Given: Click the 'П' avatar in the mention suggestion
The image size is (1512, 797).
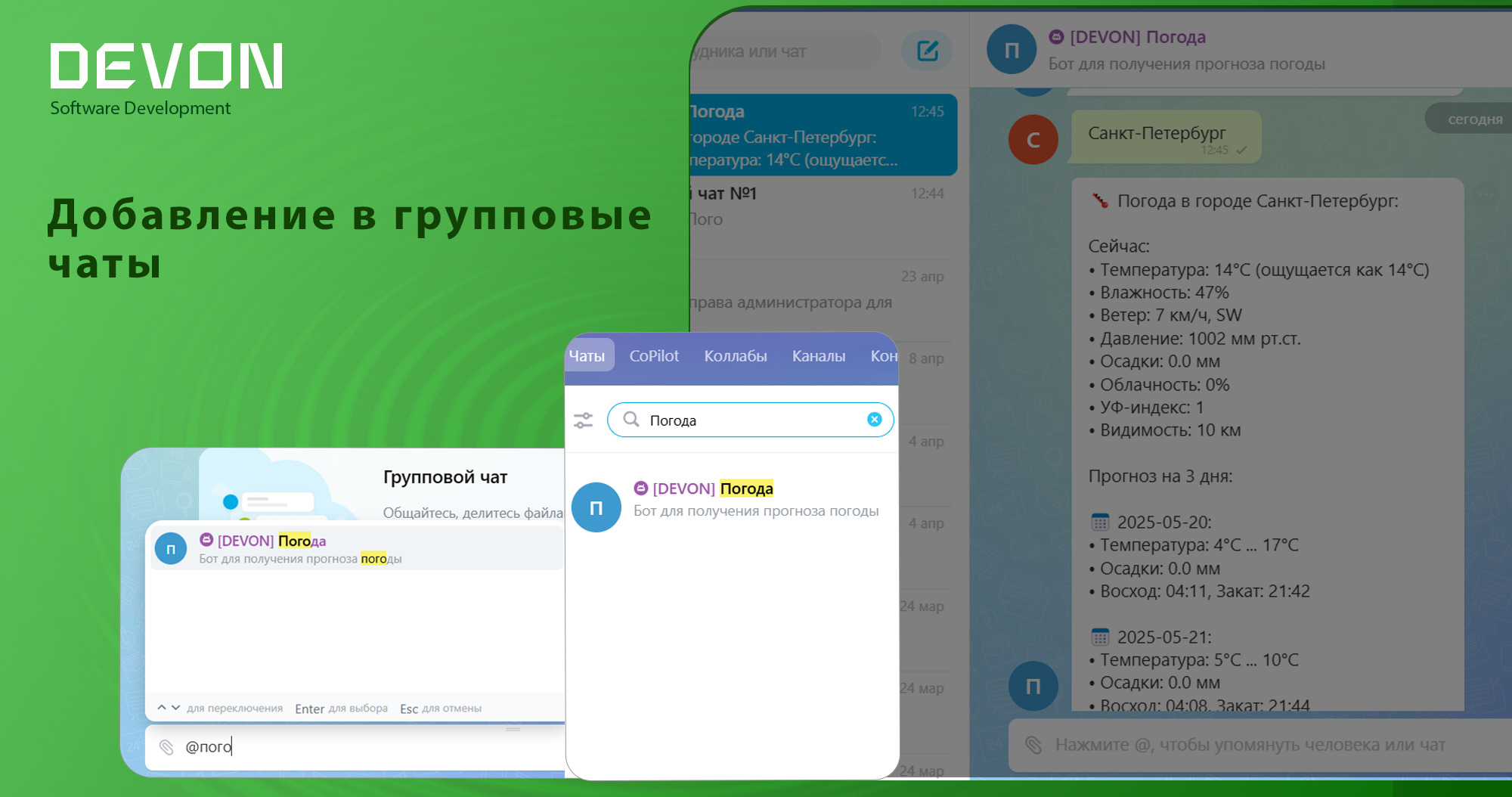Looking at the screenshot, I should [x=170, y=549].
